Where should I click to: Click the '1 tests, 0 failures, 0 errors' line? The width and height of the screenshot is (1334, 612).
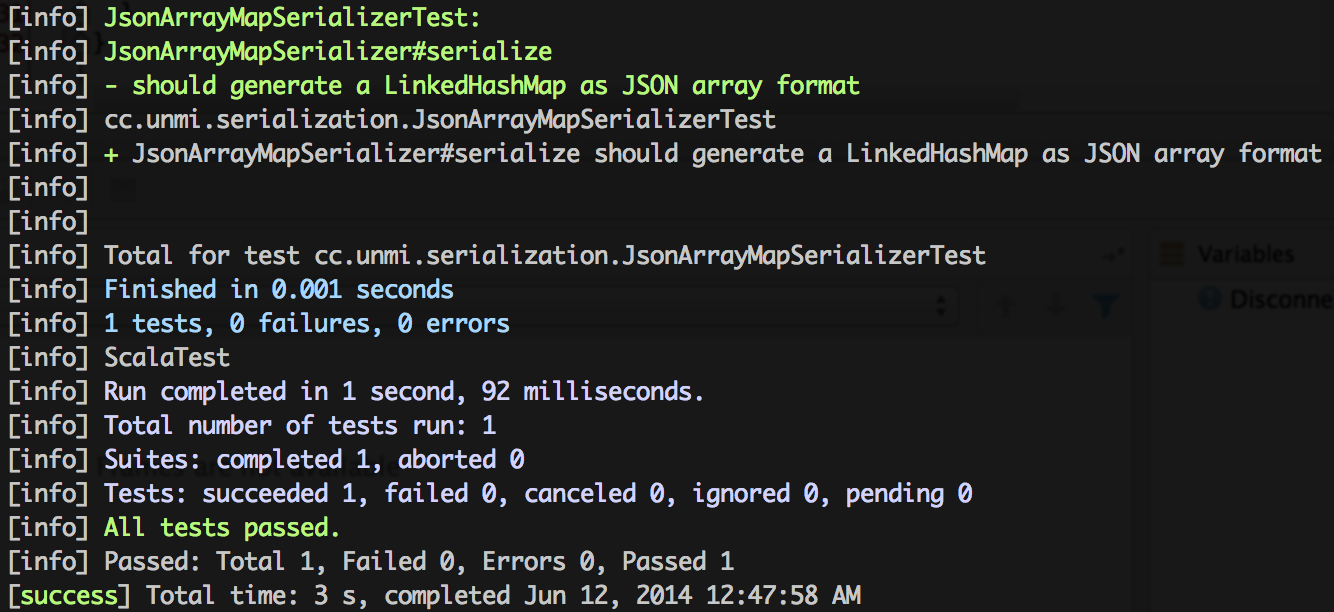click(307, 323)
